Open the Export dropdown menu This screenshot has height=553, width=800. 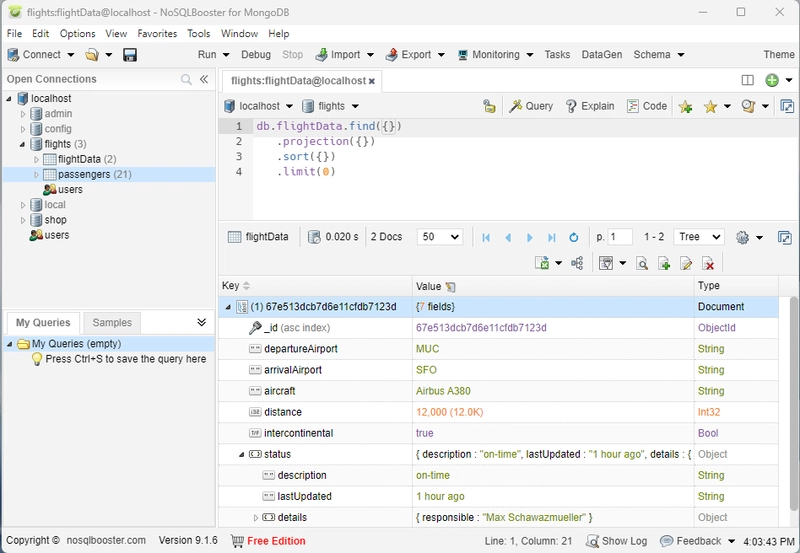[x=441, y=55]
